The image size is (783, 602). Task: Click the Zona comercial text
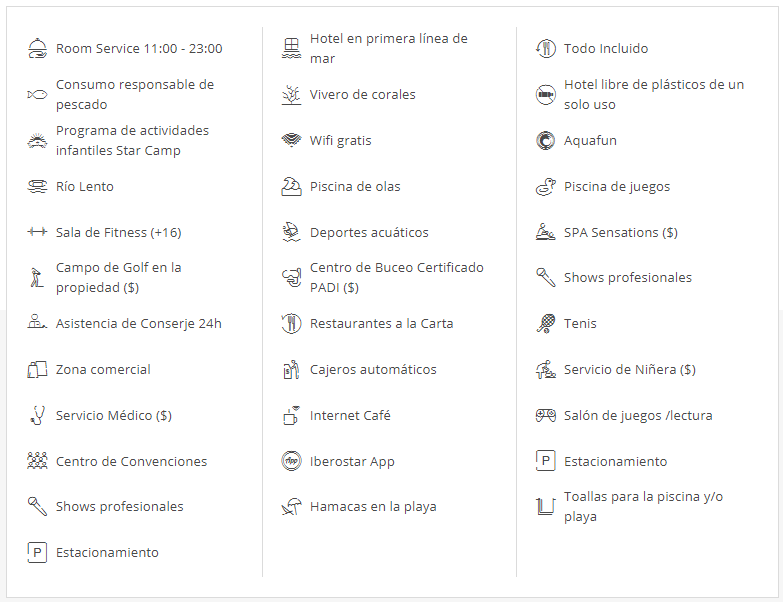[x=103, y=369]
